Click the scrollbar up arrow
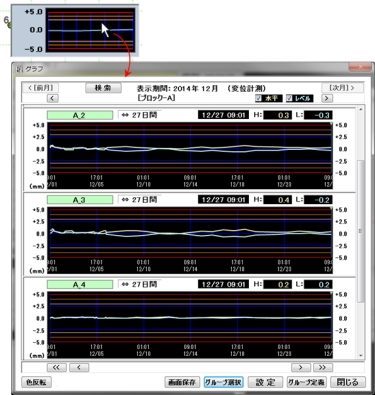 [x=360, y=109]
